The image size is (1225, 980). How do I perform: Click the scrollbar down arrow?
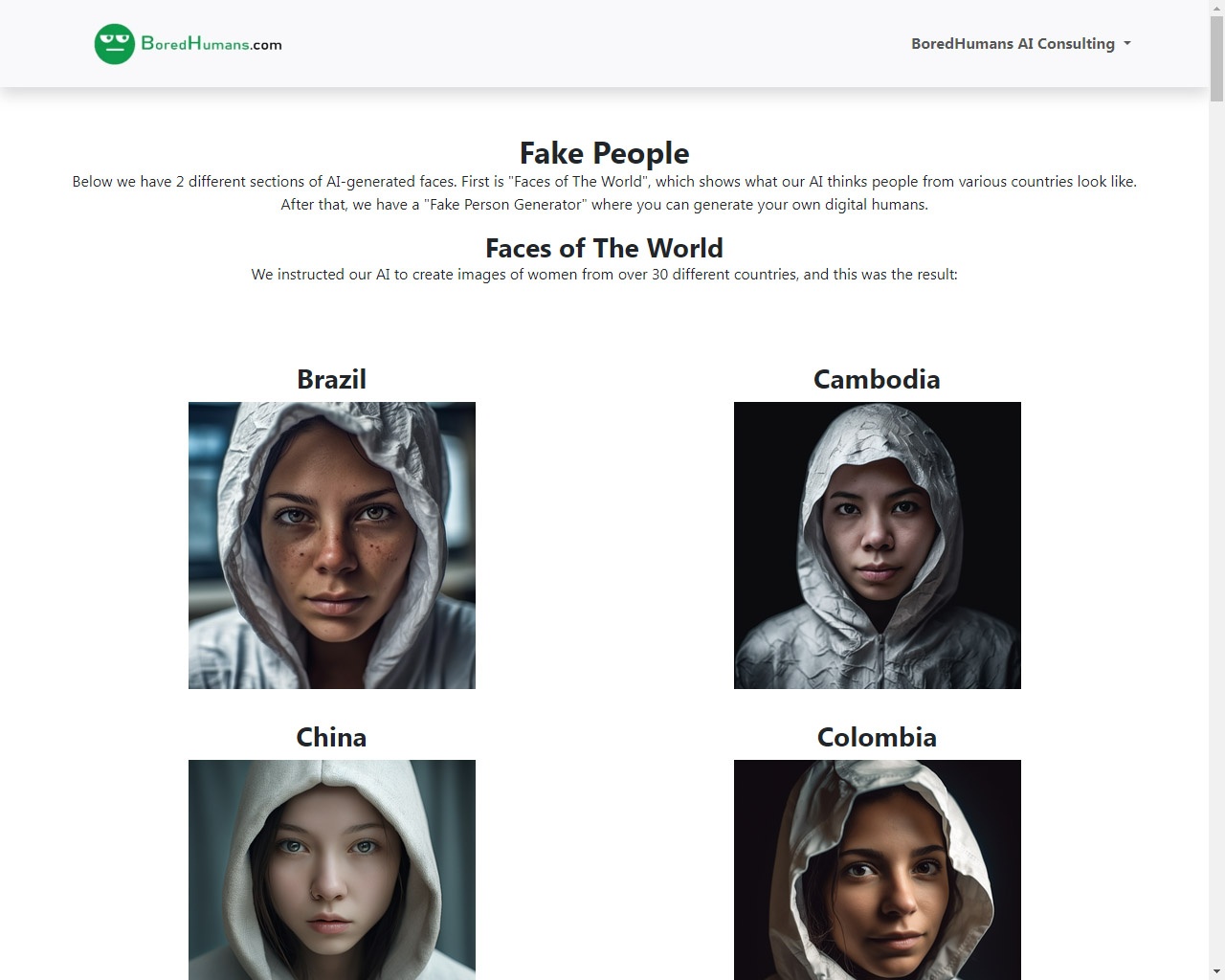tap(1216, 971)
